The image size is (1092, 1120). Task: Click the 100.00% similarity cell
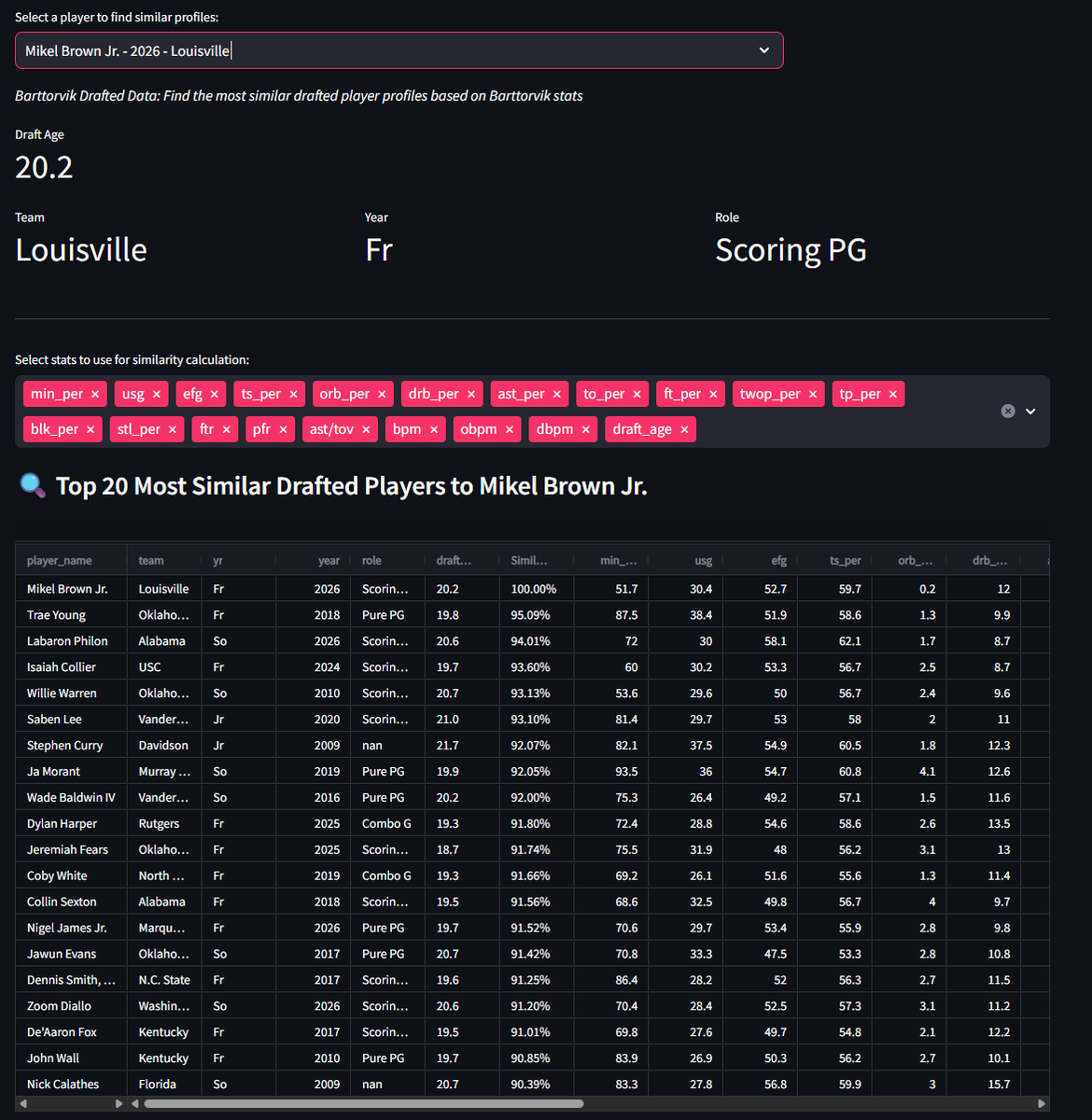click(x=537, y=589)
